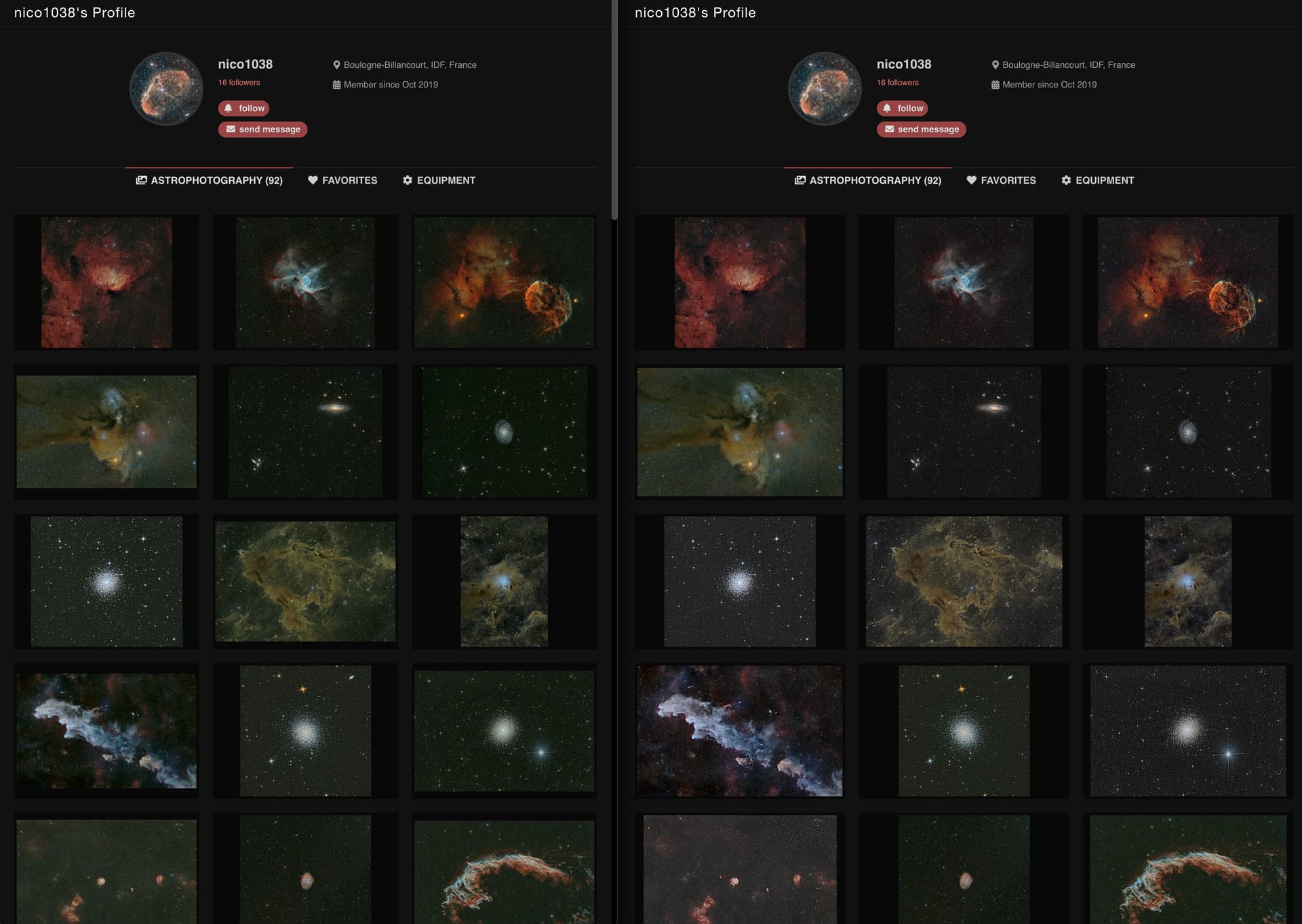Click location pin icon in right profile
This screenshot has width=1302, height=924.
click(x=995, y=65)
